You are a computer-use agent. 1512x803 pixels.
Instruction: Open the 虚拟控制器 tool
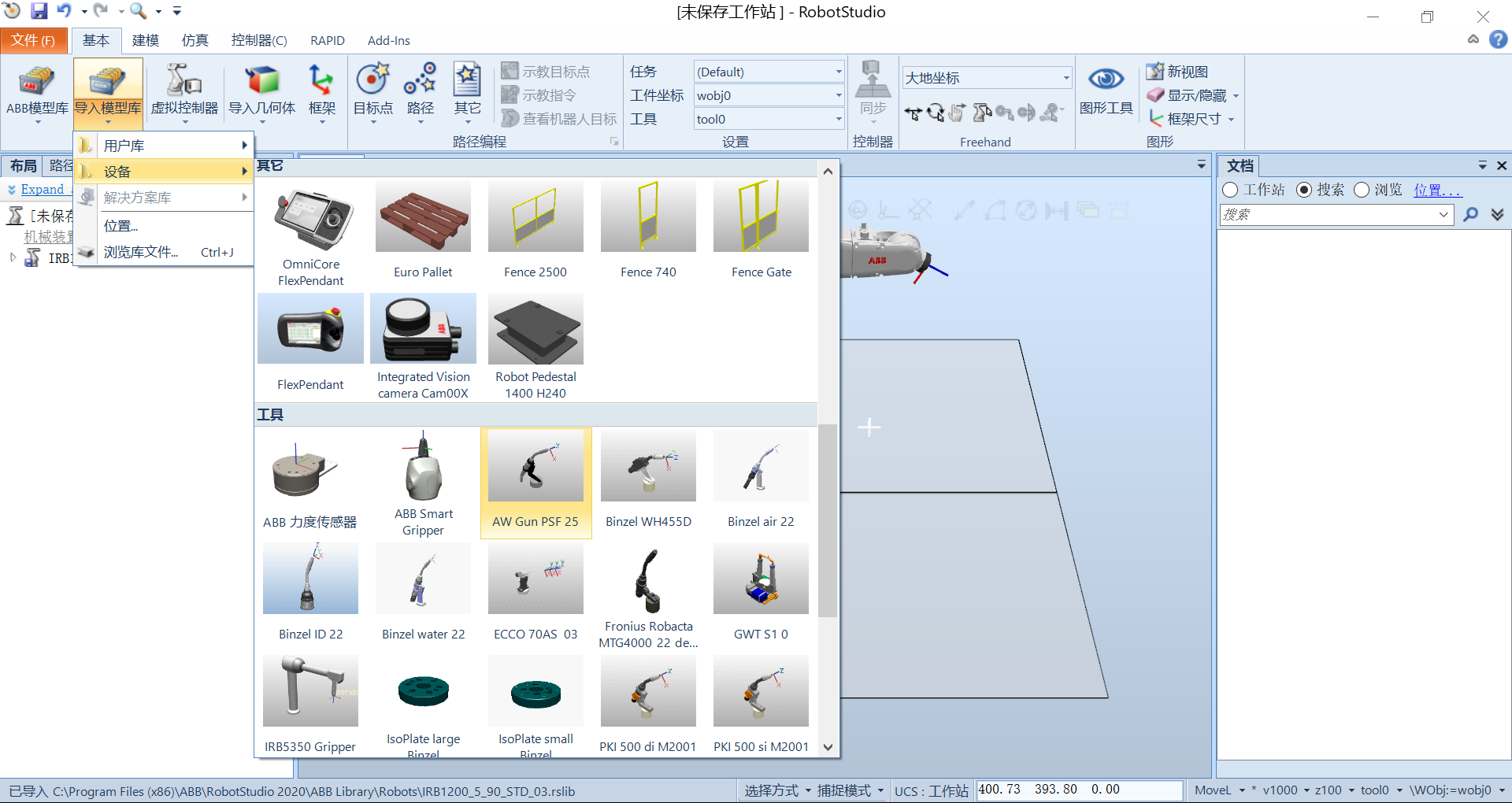tap(184, 92)
